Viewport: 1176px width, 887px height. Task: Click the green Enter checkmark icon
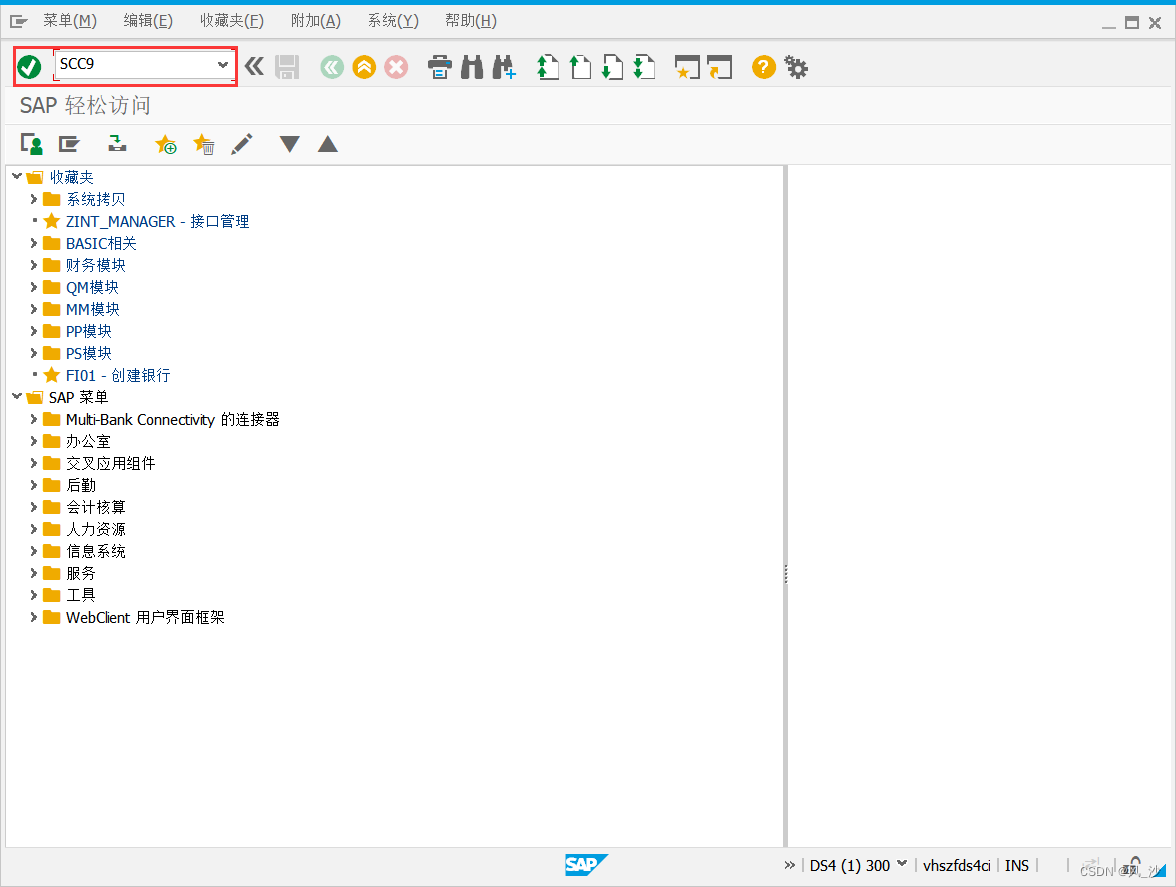[29, 67]
